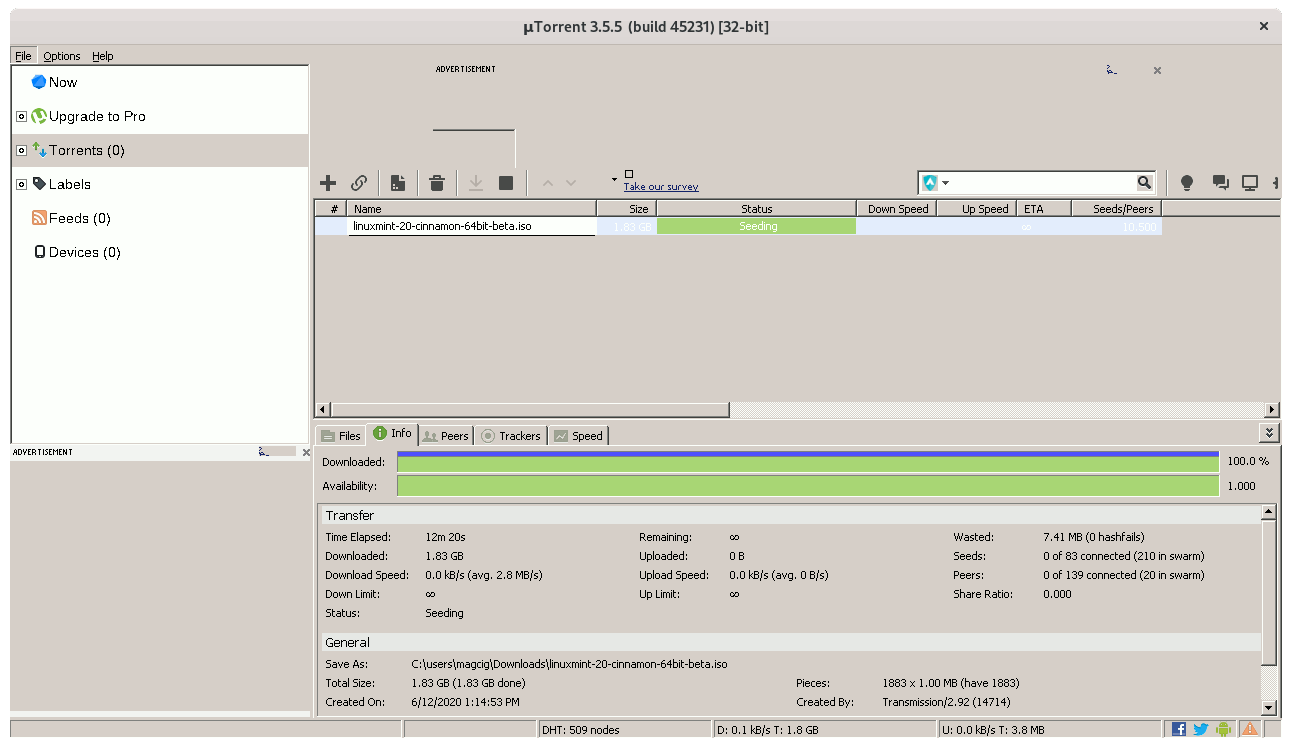Click the Availability bar

pyautogui.click(x=808, y=486)
